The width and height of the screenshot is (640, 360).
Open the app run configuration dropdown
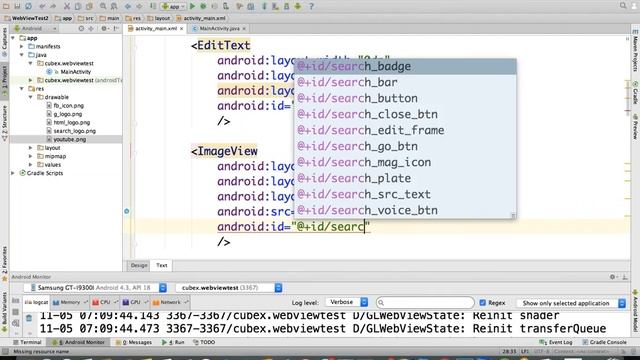click(x=173, y=6)
